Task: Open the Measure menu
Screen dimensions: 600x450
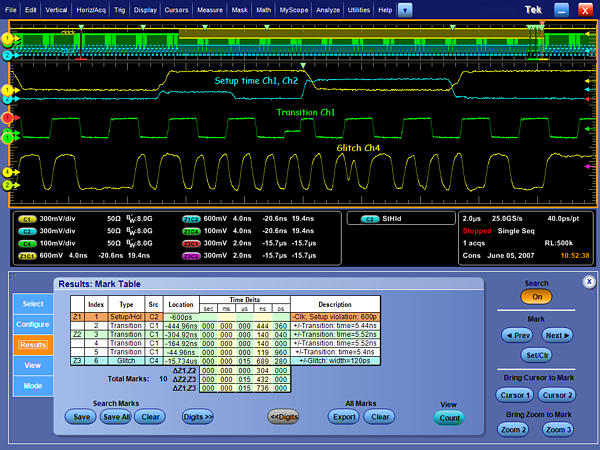Action: (x=208, y=8)
